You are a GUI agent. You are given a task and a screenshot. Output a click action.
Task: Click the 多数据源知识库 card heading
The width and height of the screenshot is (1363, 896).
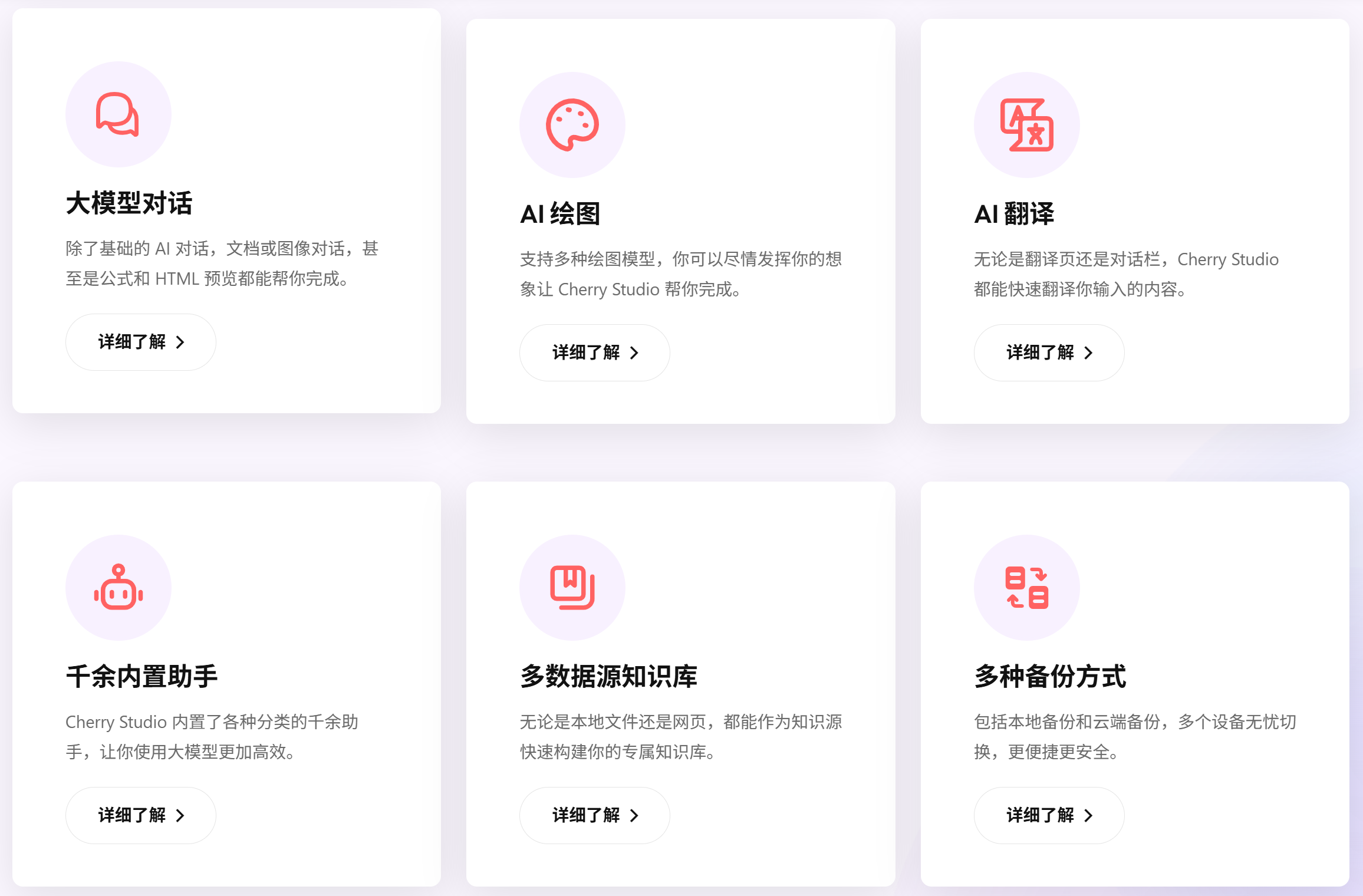(608, 676)
